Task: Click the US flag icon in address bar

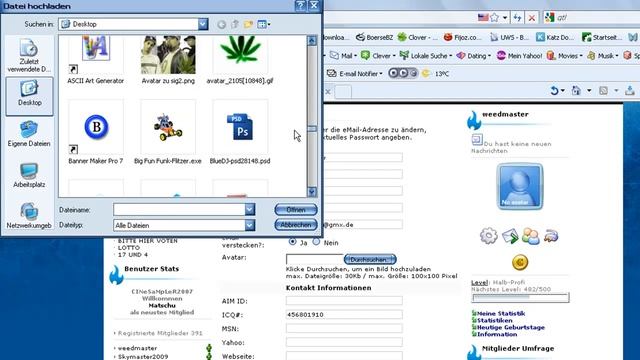Action: [483, 18]
